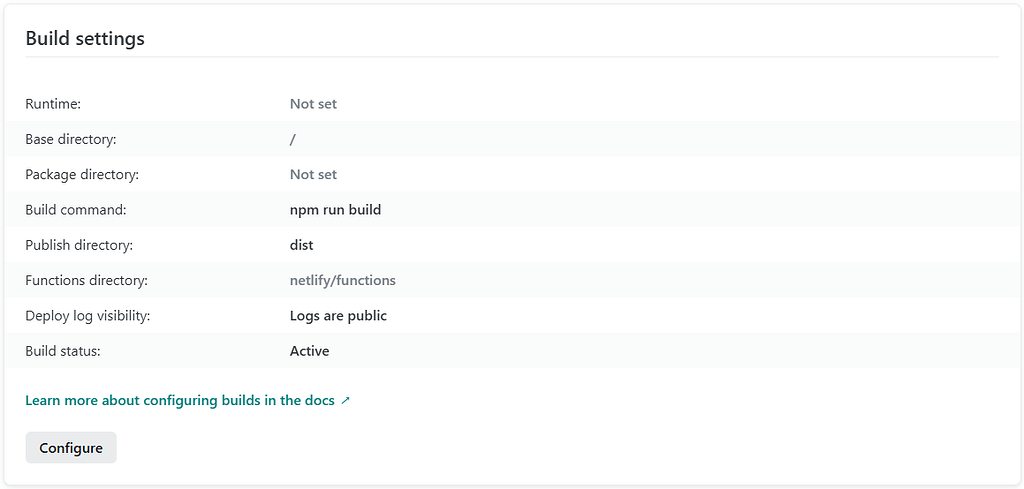Click the Build settings heading

[x=85, y=39]
